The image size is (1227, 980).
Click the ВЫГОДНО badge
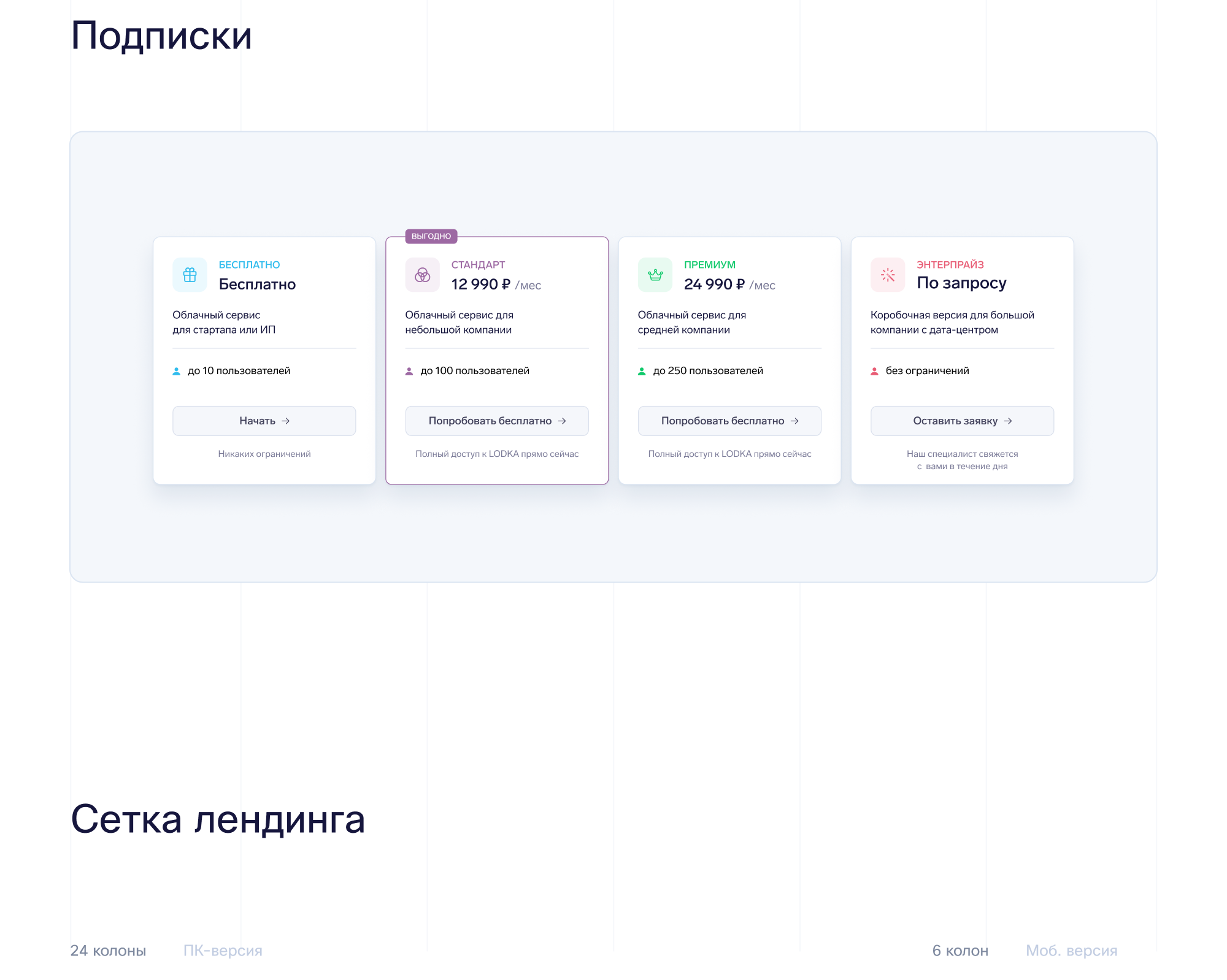pos(431,236)
